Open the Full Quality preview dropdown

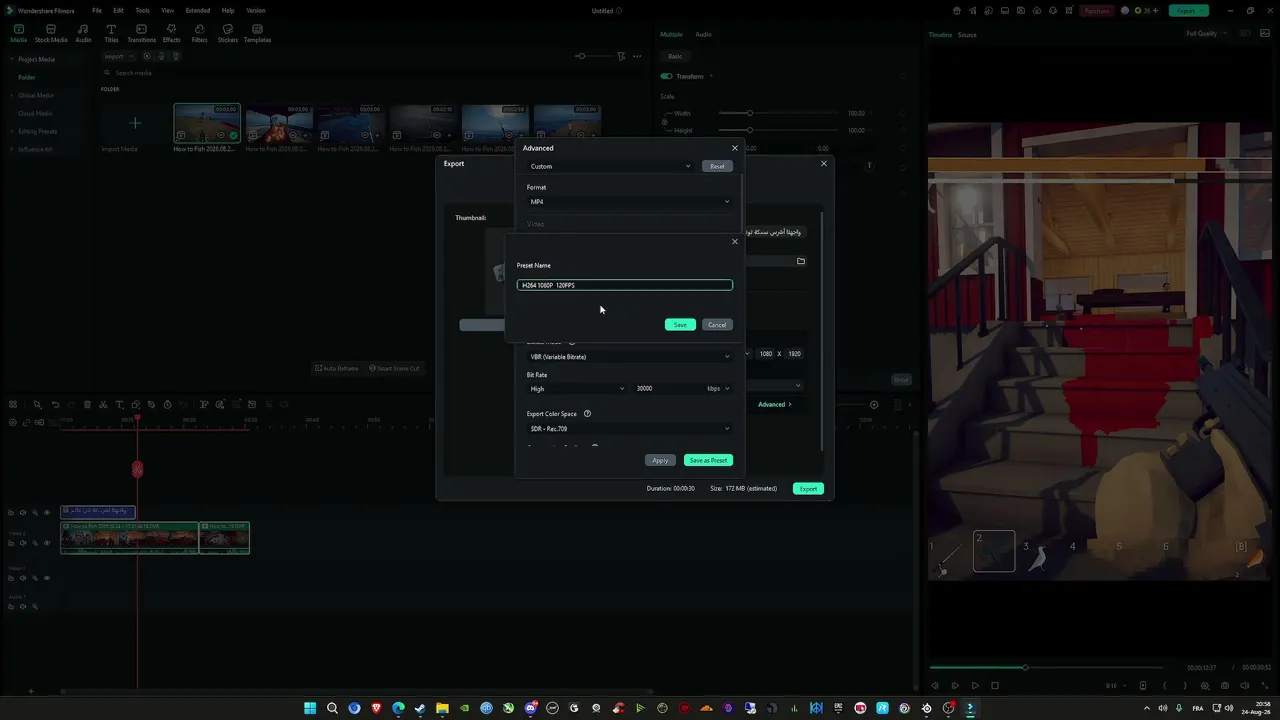[1205, 34]
